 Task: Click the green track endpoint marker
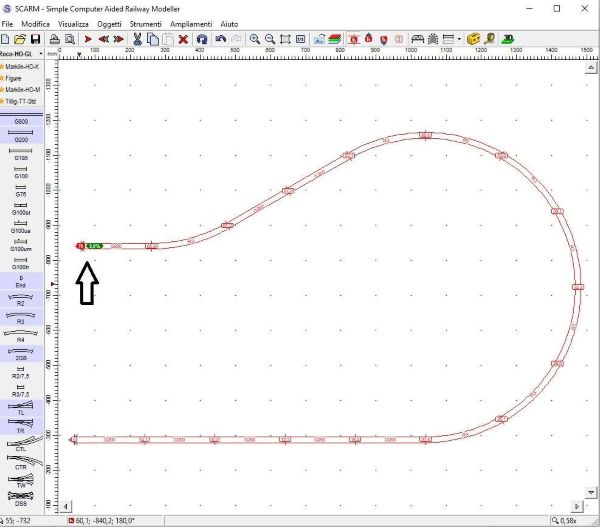94,245
